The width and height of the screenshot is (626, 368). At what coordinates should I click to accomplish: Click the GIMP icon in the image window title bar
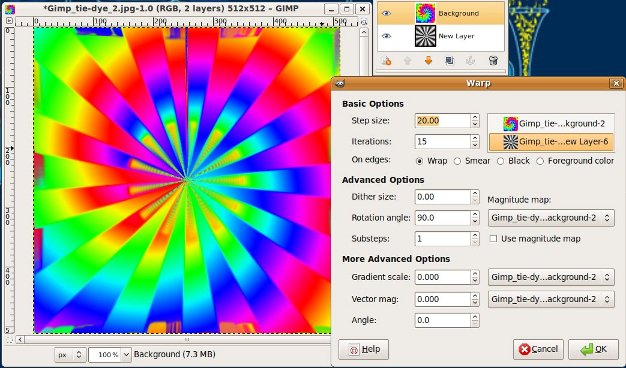(10, 9)
